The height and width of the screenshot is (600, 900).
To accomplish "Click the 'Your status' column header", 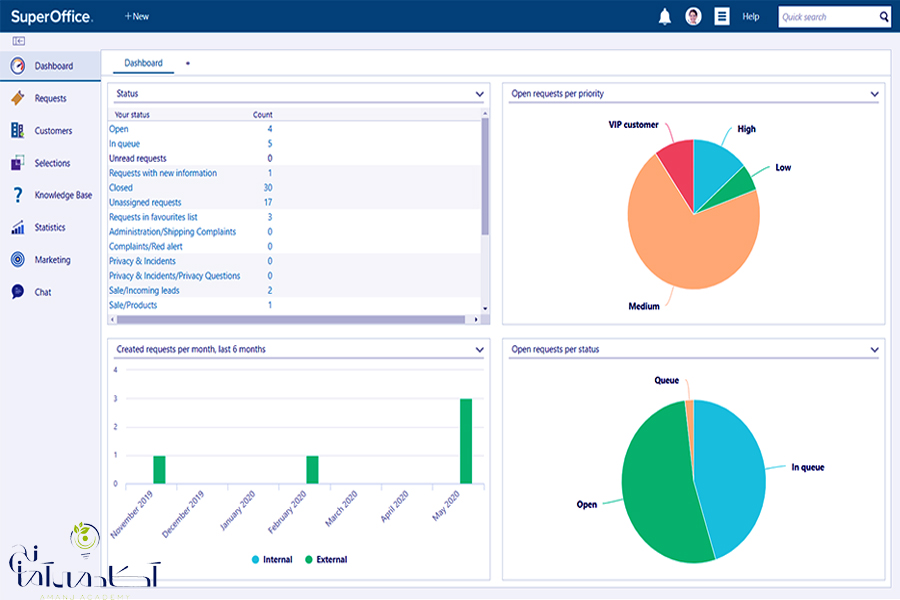I will (x=132, y=115).
